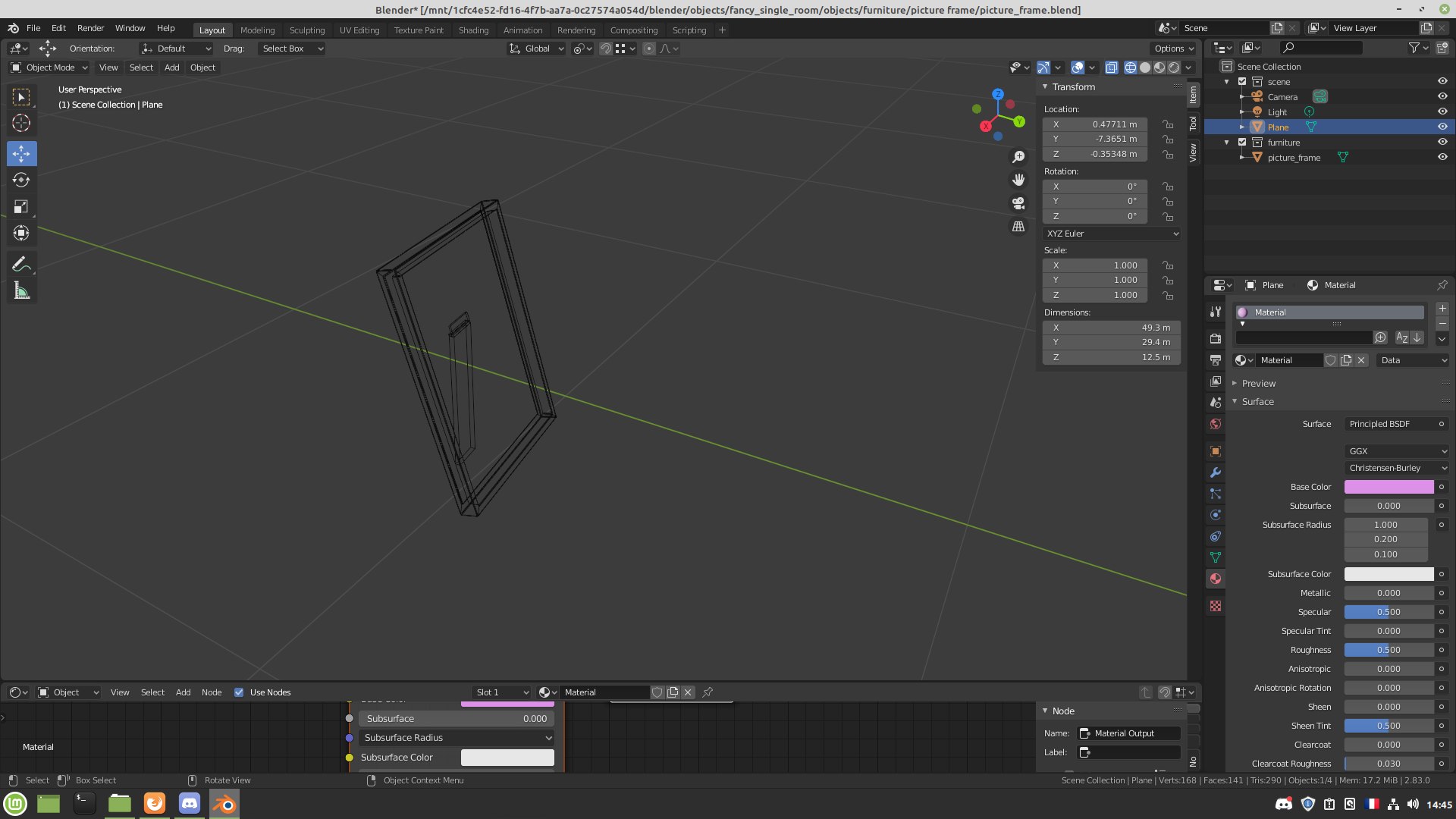
Task: Toggle snapping magnet icon
Action: tap(605, 49)
